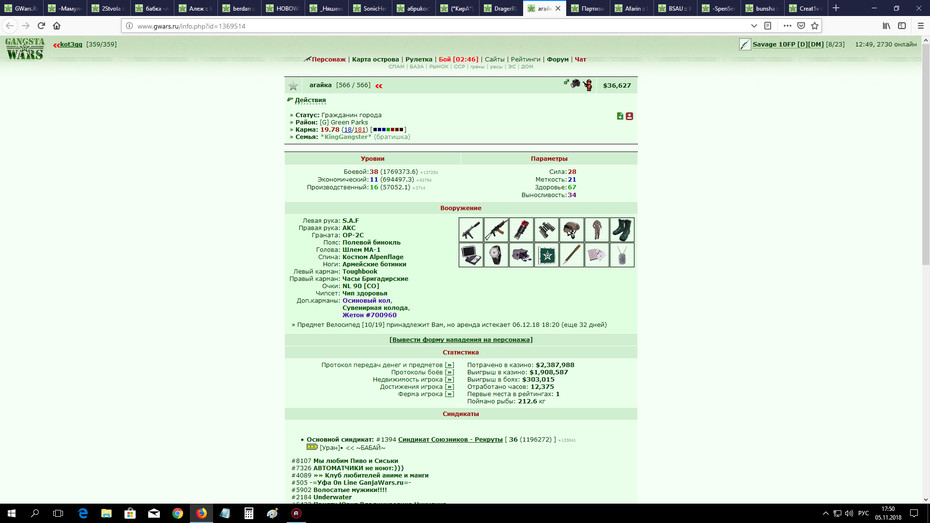Click the MA-1 helmet item icon
The image size is (930, 523).
(x=572, y=230)
